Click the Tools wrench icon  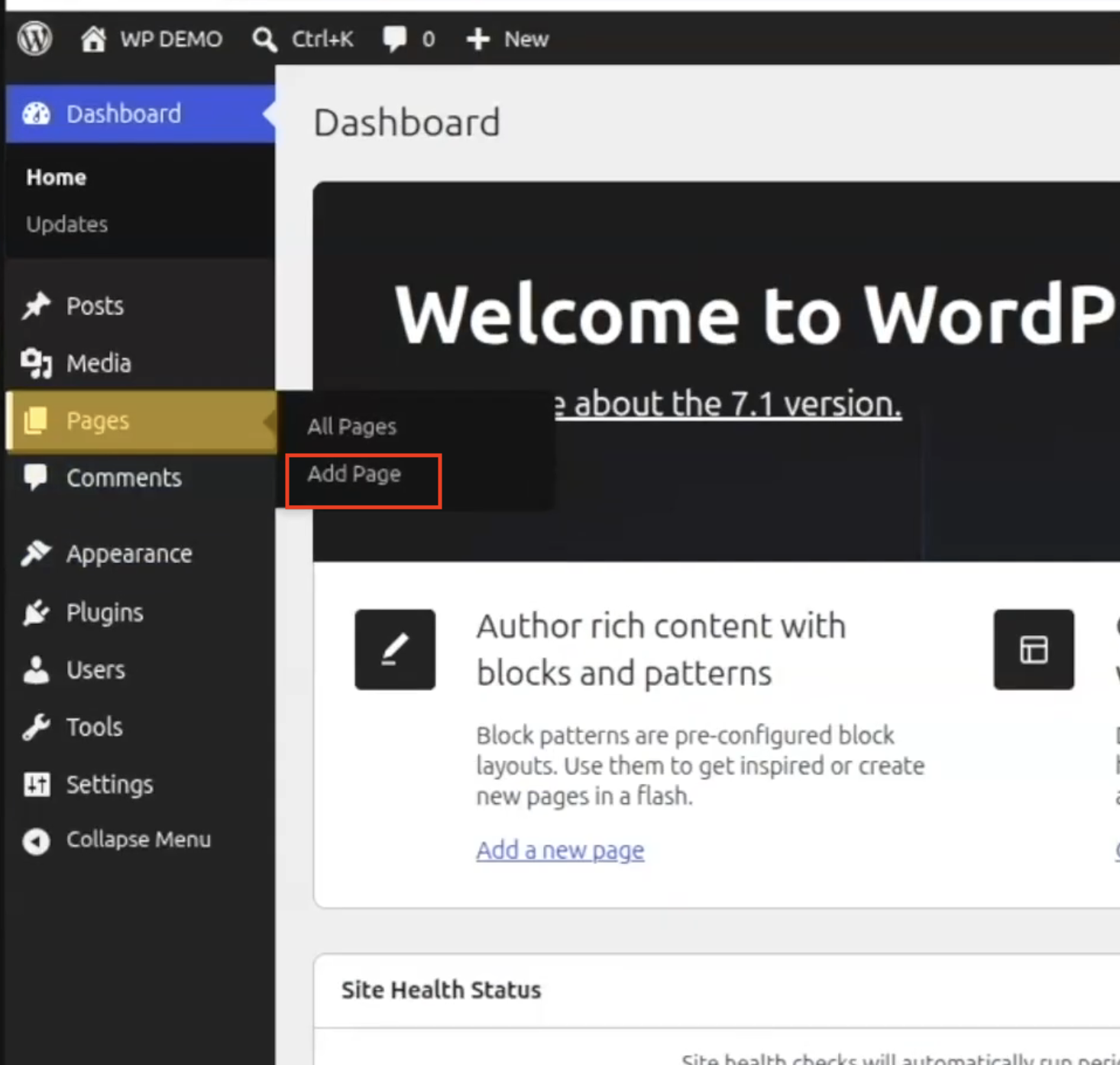pos(36,727)
